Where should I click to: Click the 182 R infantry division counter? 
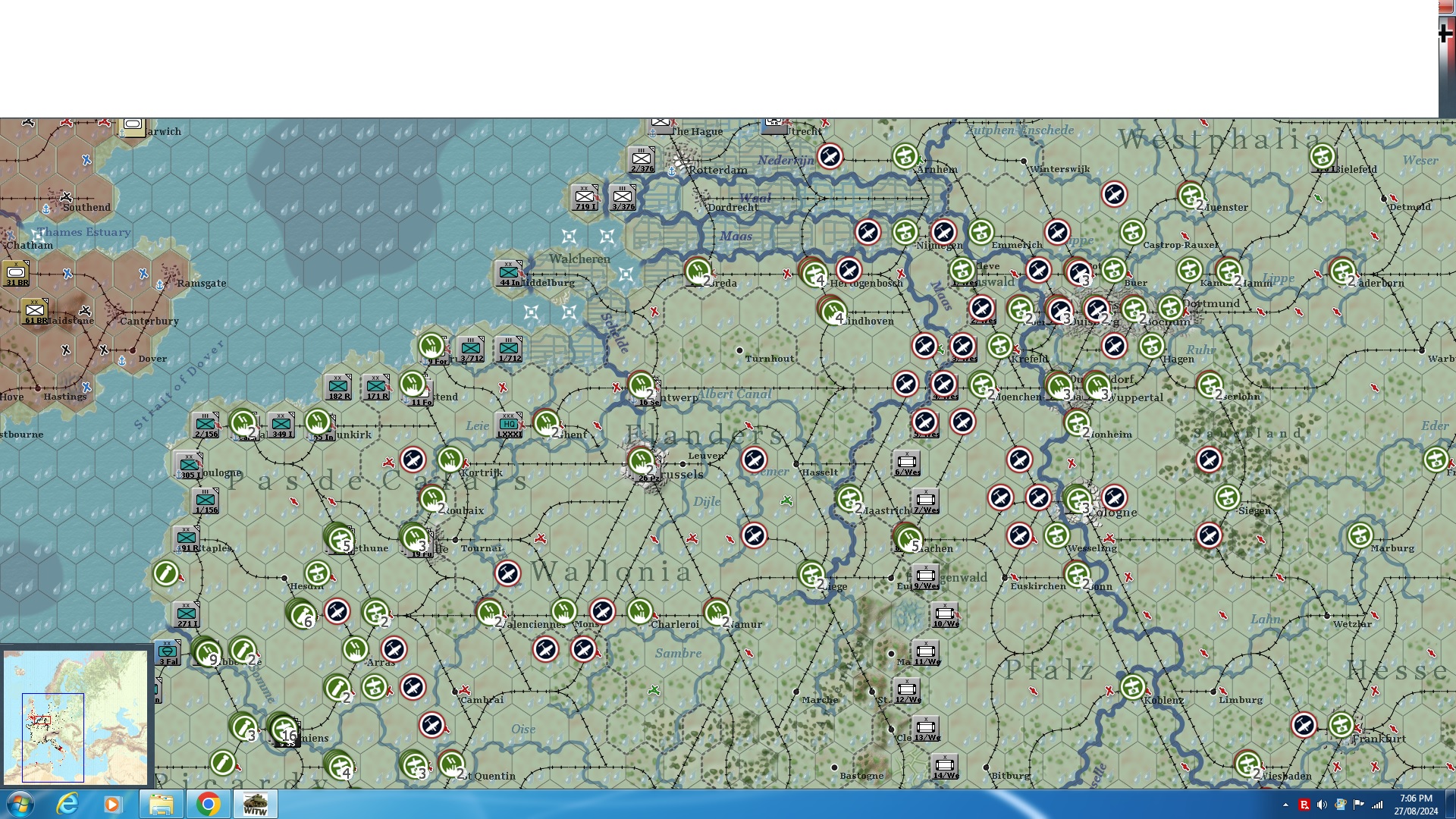(338, 387)
